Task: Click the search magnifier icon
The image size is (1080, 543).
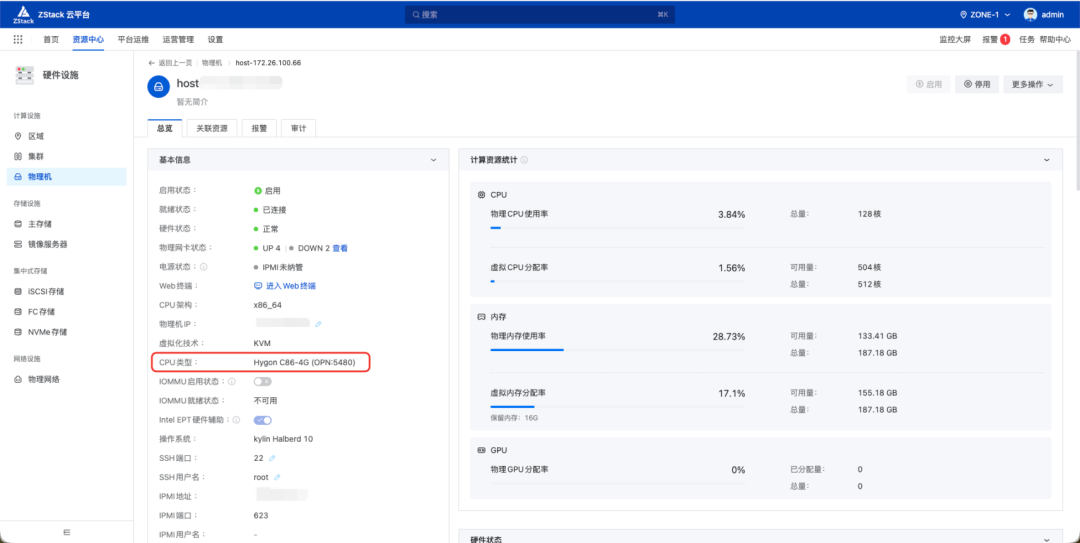Action: (x=416, y=14)
